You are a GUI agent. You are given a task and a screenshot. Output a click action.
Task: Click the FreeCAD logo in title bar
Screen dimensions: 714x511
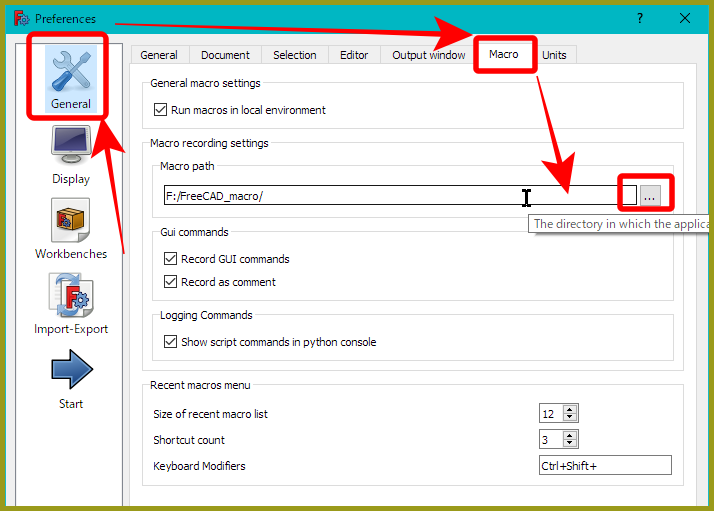pos(19,19)
